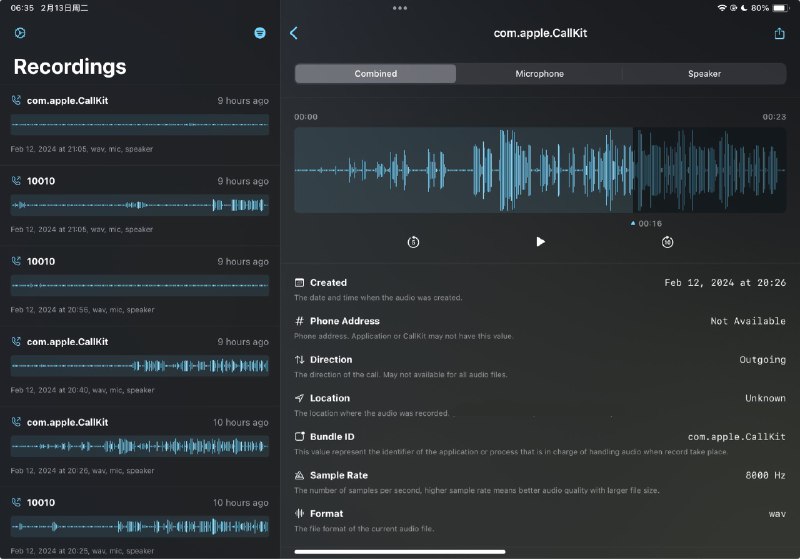Switch to the Microphone segment
The width and height of the screenshot is (800, 559).
539,74
